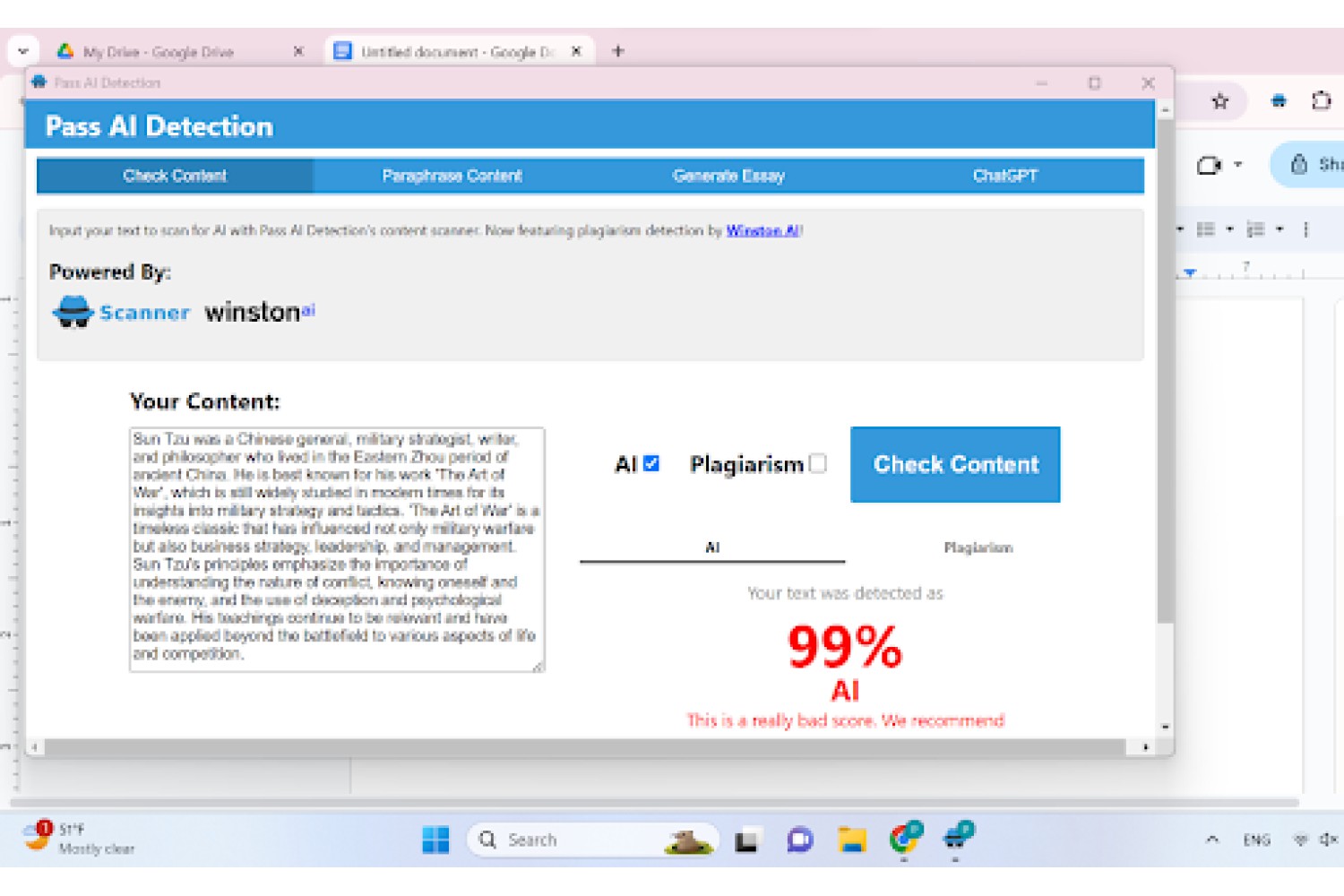
Task: Click the horizontal scrollbar of Pass AI Detection window
Action: (x=584, y=746)
